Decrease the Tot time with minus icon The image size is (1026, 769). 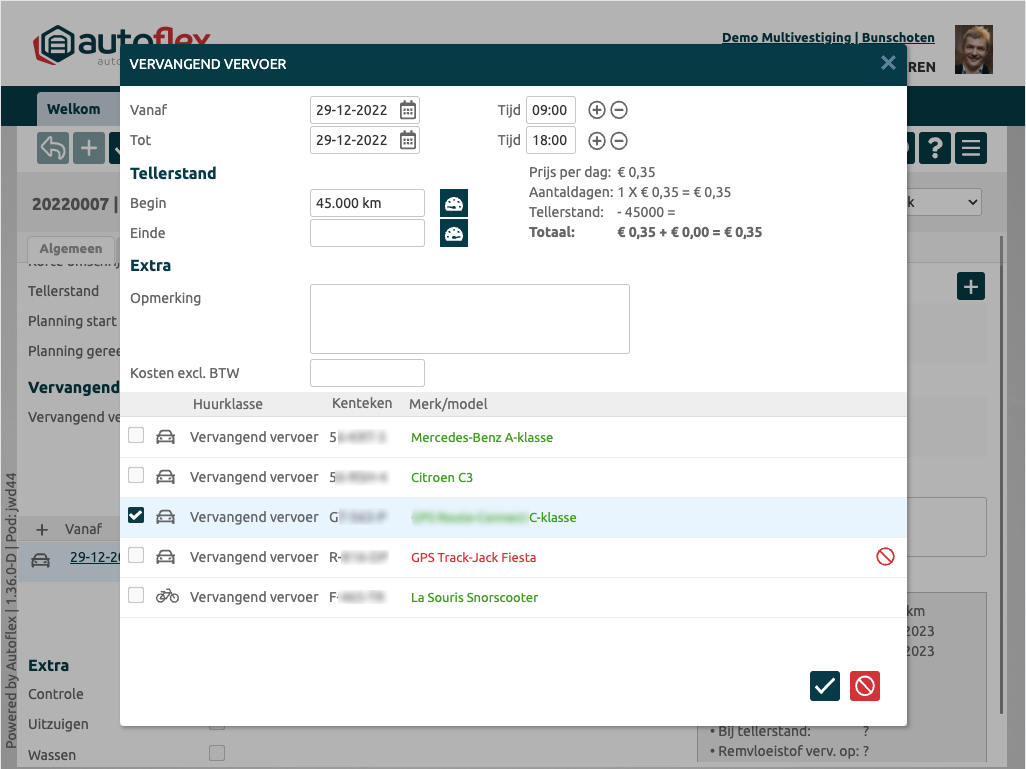click(x=619, y=141)
